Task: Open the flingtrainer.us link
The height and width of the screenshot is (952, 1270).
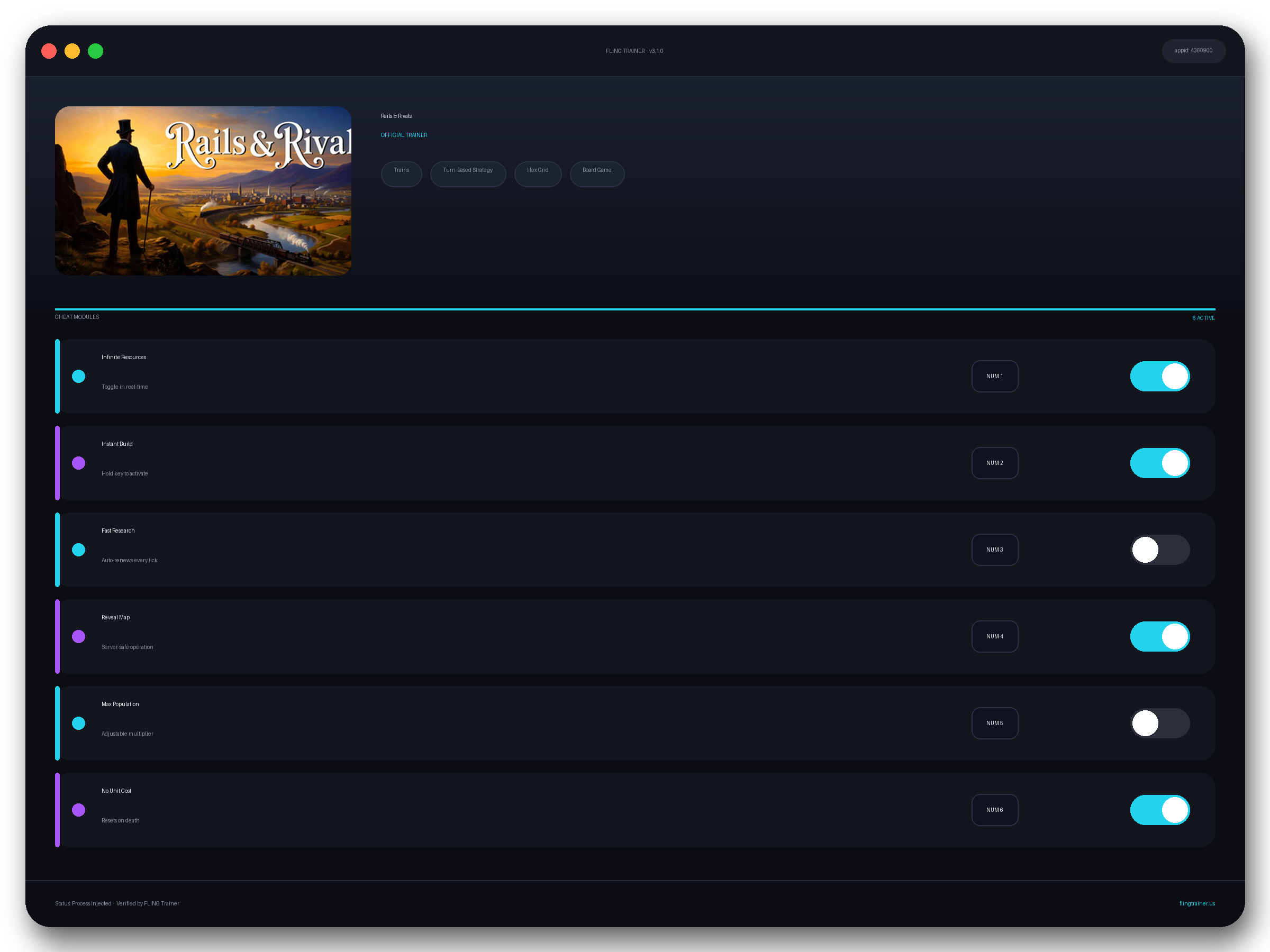Action: tap(1197, 903)
